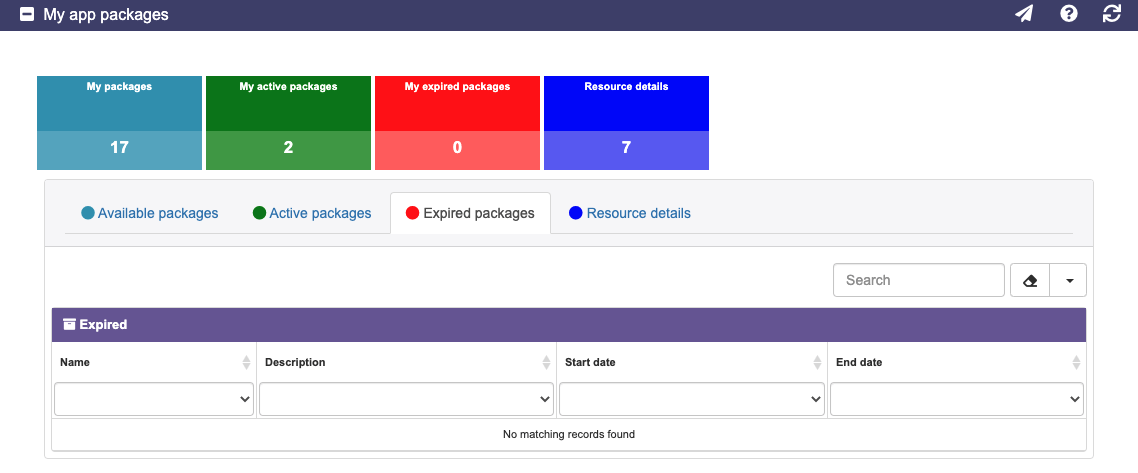Refresh the packages panel

1112,14
